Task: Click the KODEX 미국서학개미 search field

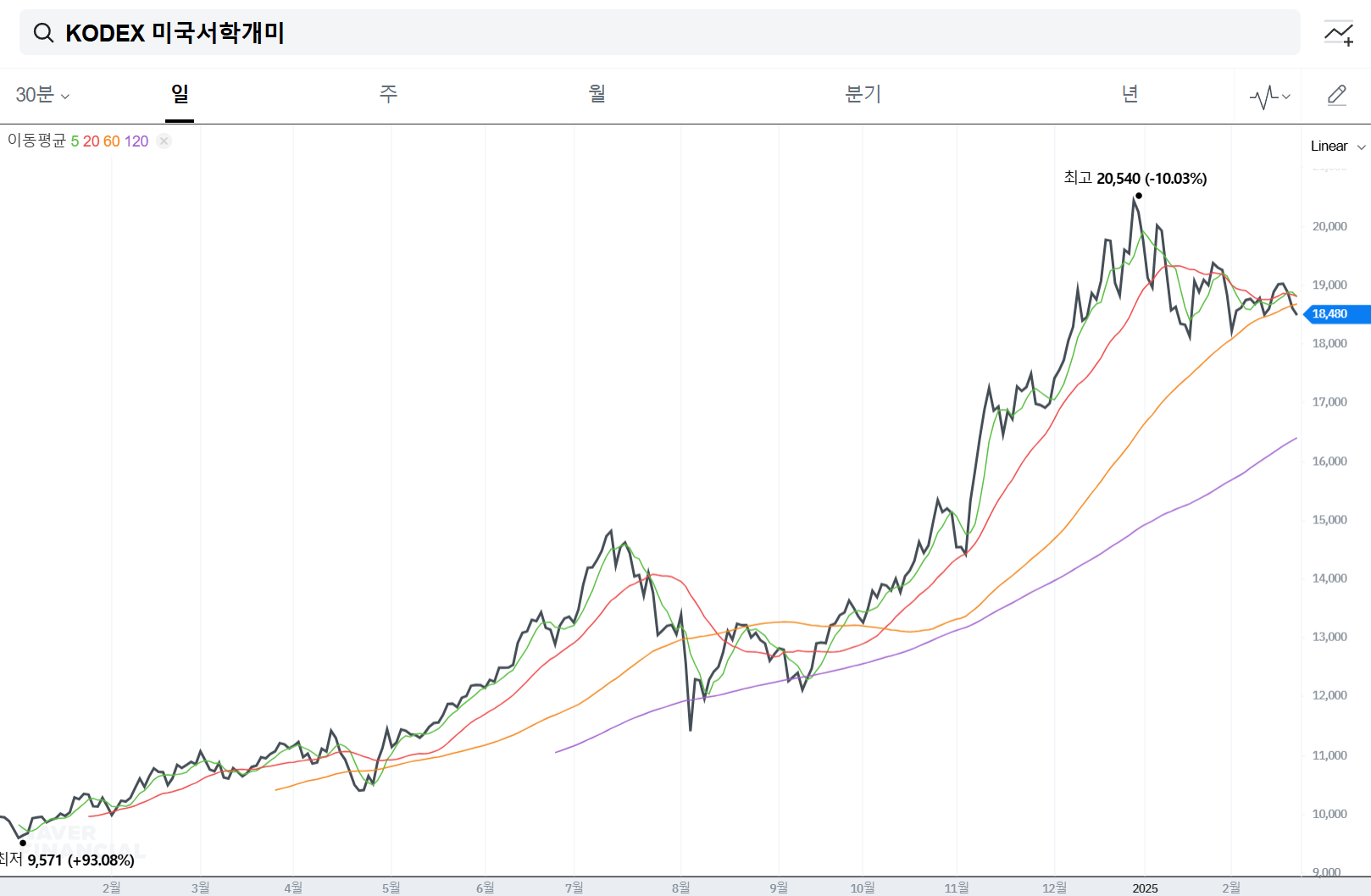Action: coord(660,33)
